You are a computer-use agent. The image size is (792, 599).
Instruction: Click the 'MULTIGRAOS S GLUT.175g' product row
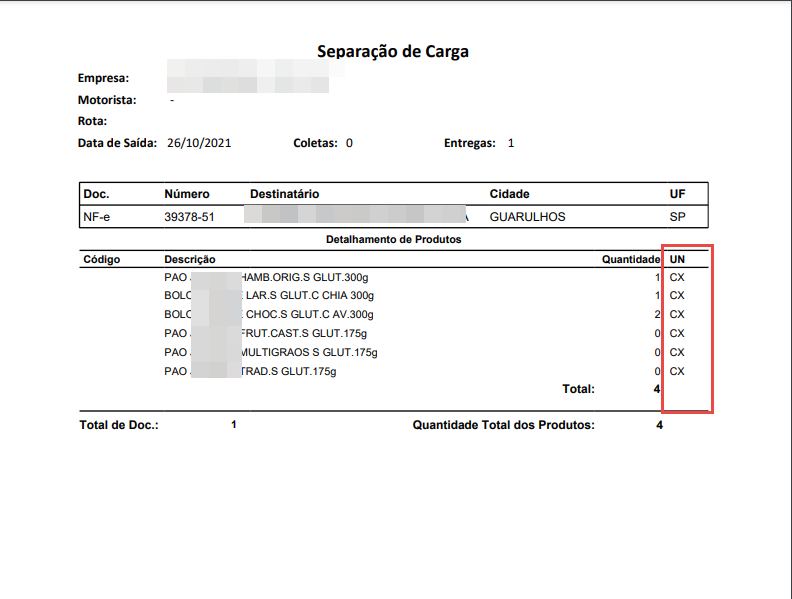pos(308,352)
